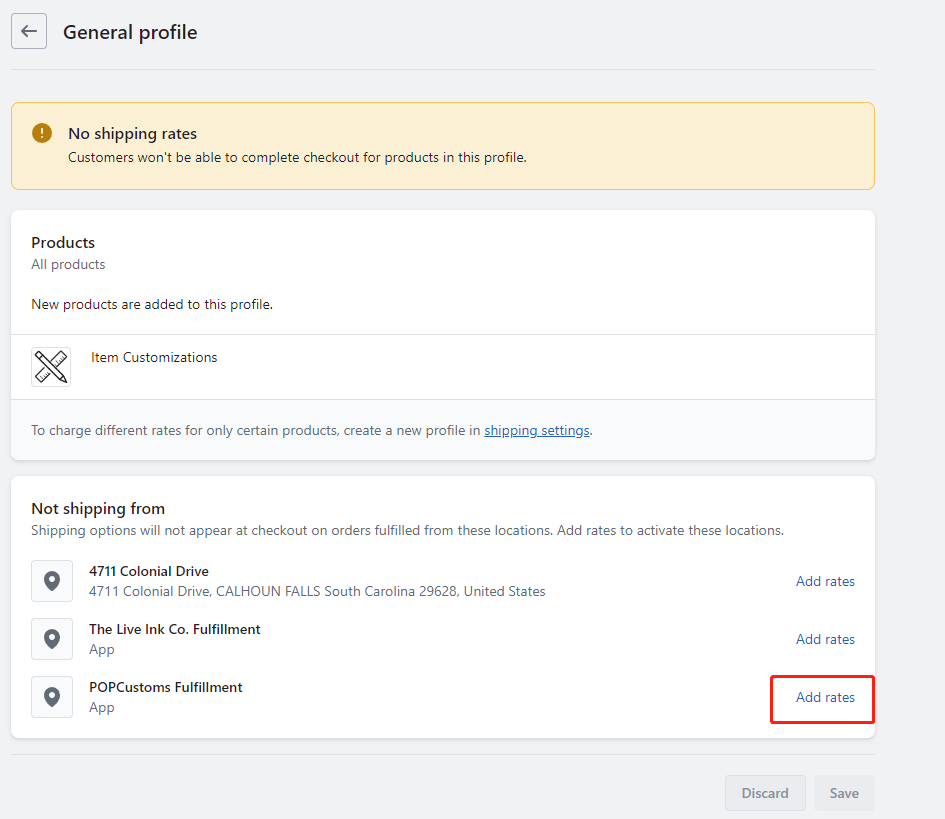Click the 4711 Colonial Drive location name
The width and height of the screenshot is (945, 819).
pyautogui.click(x=149, y=571)
